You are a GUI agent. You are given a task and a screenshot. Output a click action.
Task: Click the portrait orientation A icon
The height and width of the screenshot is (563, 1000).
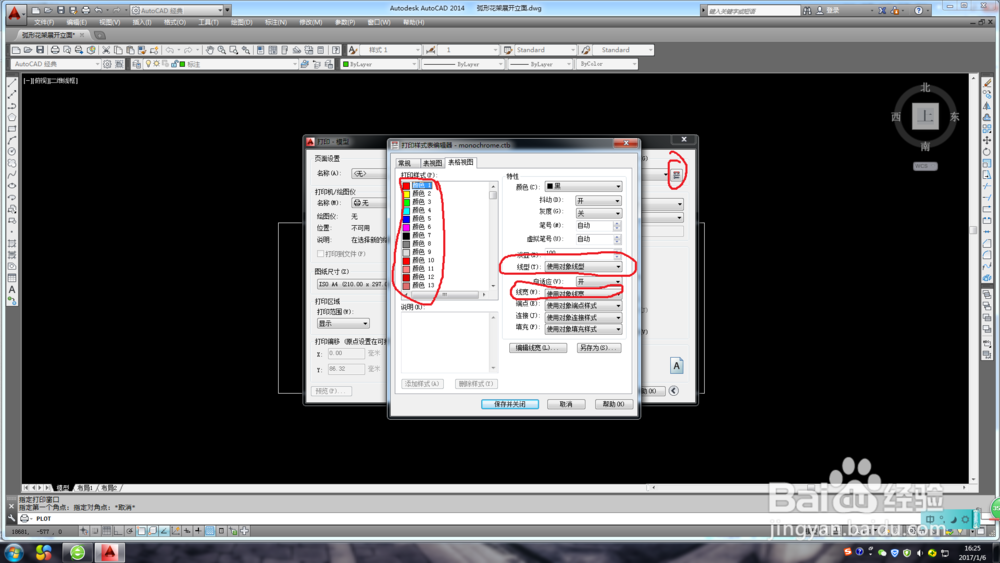677,365
